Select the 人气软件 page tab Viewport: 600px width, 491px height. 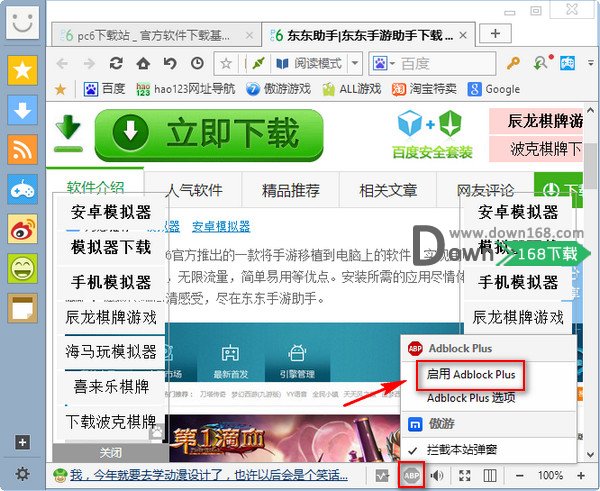click(x=194, y=190)
